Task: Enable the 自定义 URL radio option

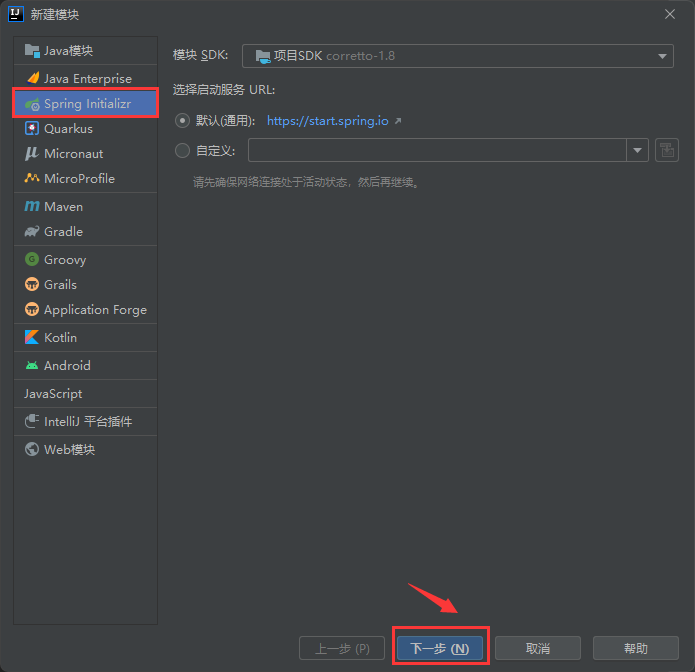Action: (x=182, y=151)
